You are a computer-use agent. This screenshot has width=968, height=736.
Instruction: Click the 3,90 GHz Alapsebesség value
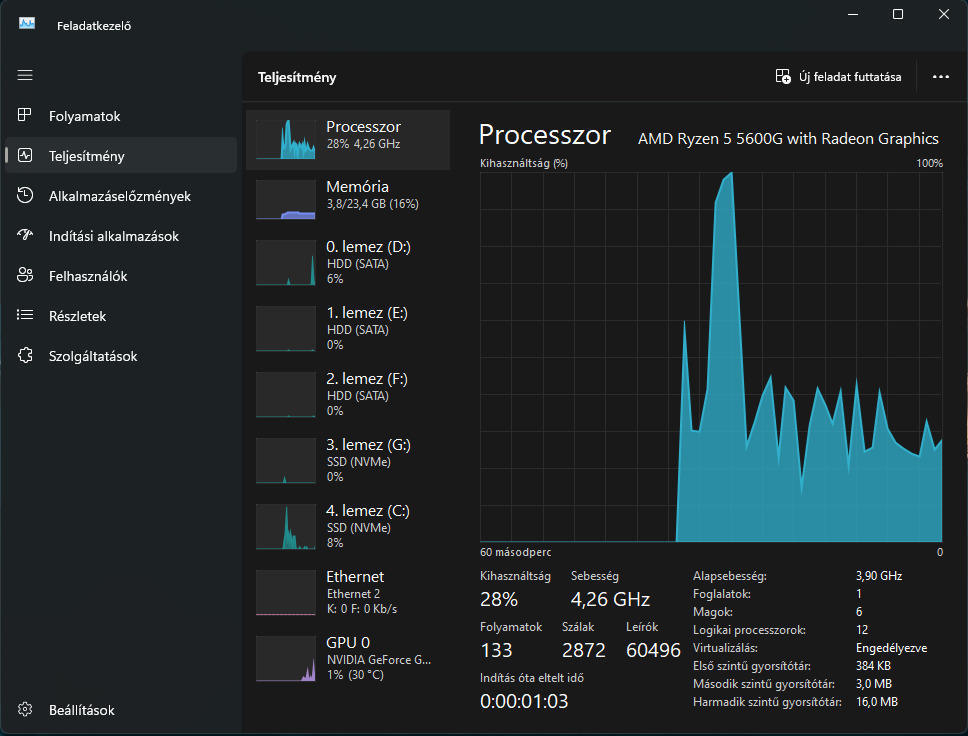[x=879, y=575]
